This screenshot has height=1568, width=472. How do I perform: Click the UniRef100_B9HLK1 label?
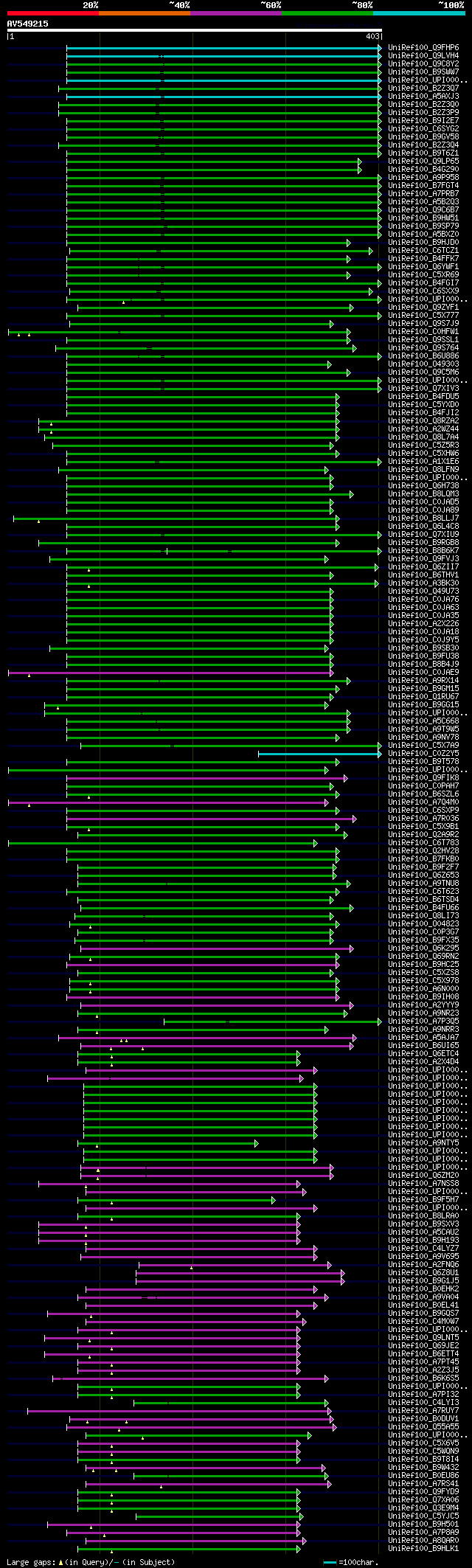coord(423,1548)
